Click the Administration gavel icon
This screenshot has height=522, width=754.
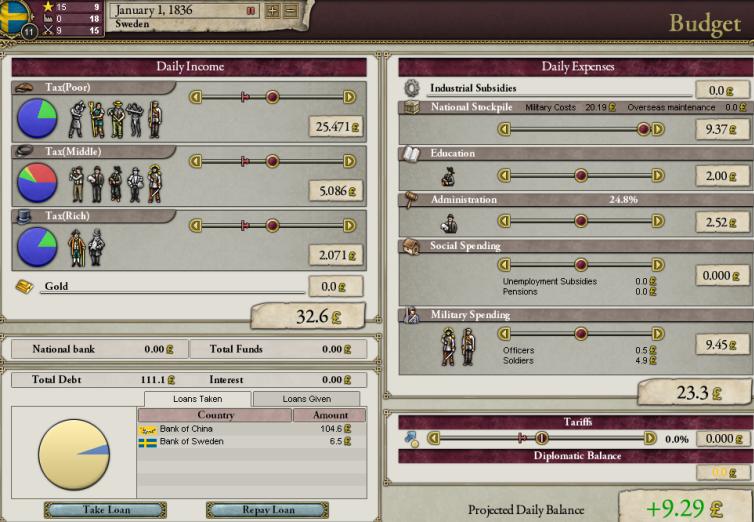411,199
